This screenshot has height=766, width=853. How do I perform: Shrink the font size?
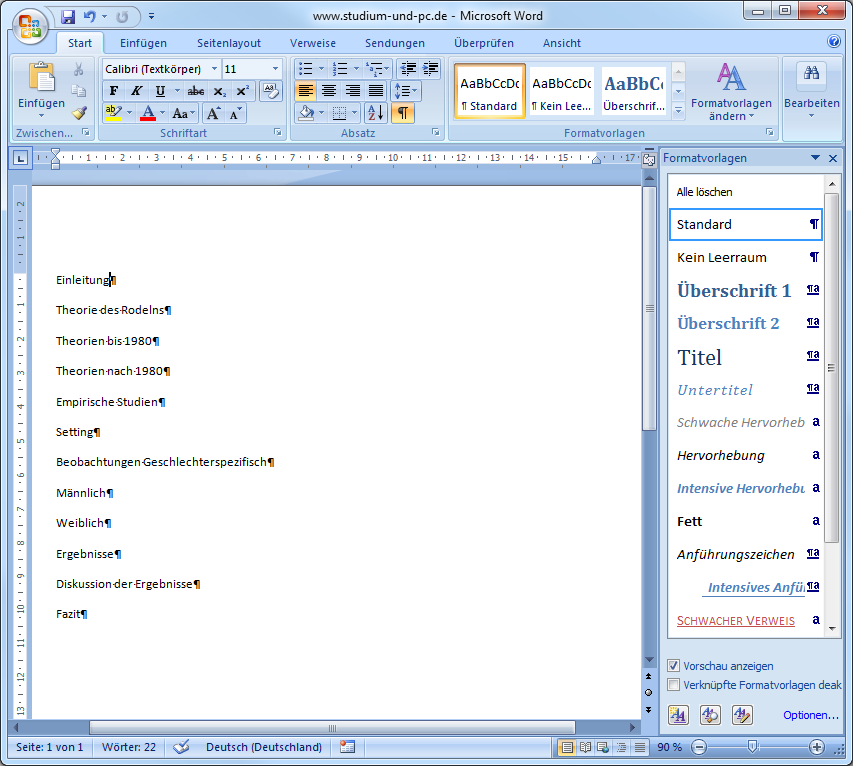235,113
